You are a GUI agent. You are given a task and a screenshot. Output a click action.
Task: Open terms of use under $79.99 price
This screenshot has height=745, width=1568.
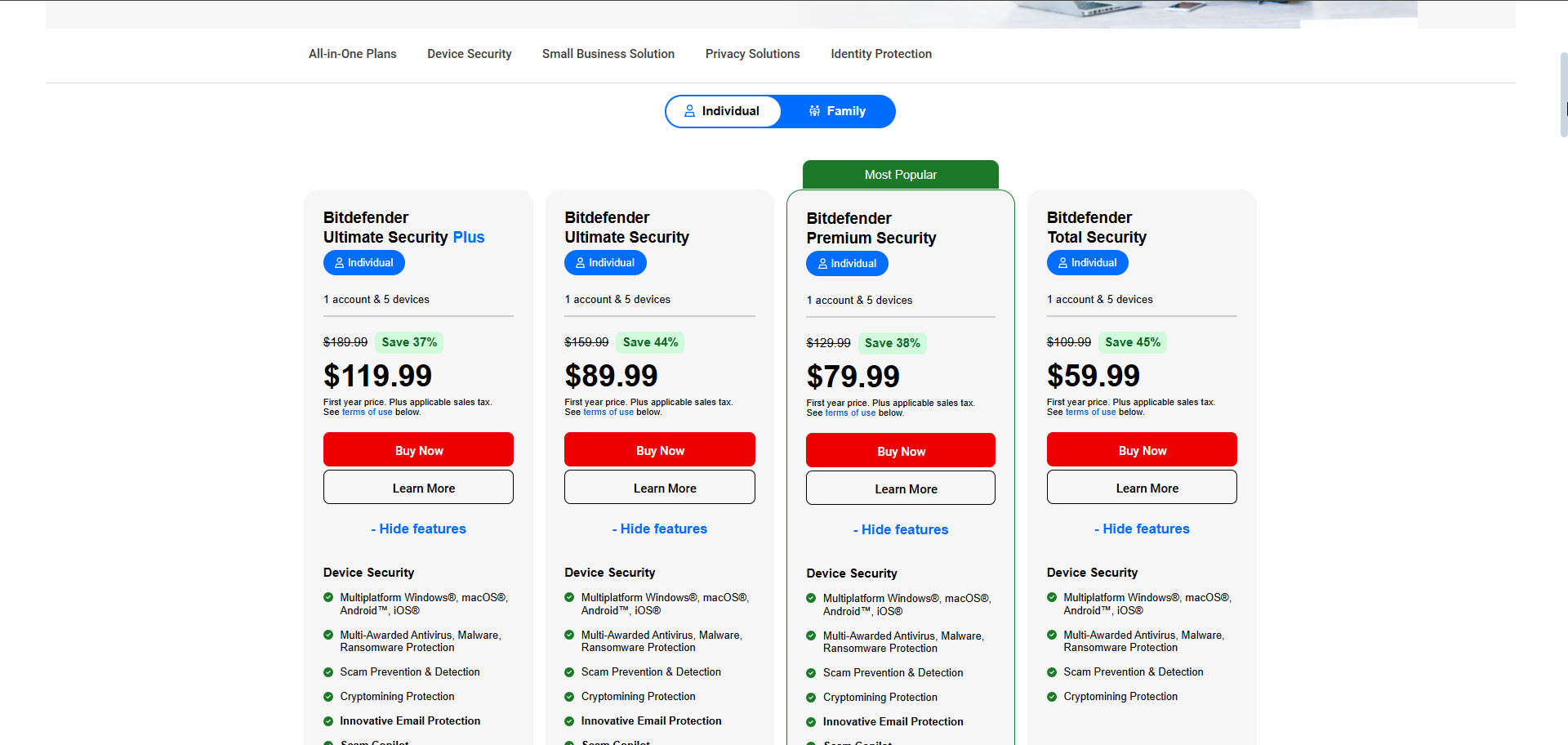pos(850,413)
